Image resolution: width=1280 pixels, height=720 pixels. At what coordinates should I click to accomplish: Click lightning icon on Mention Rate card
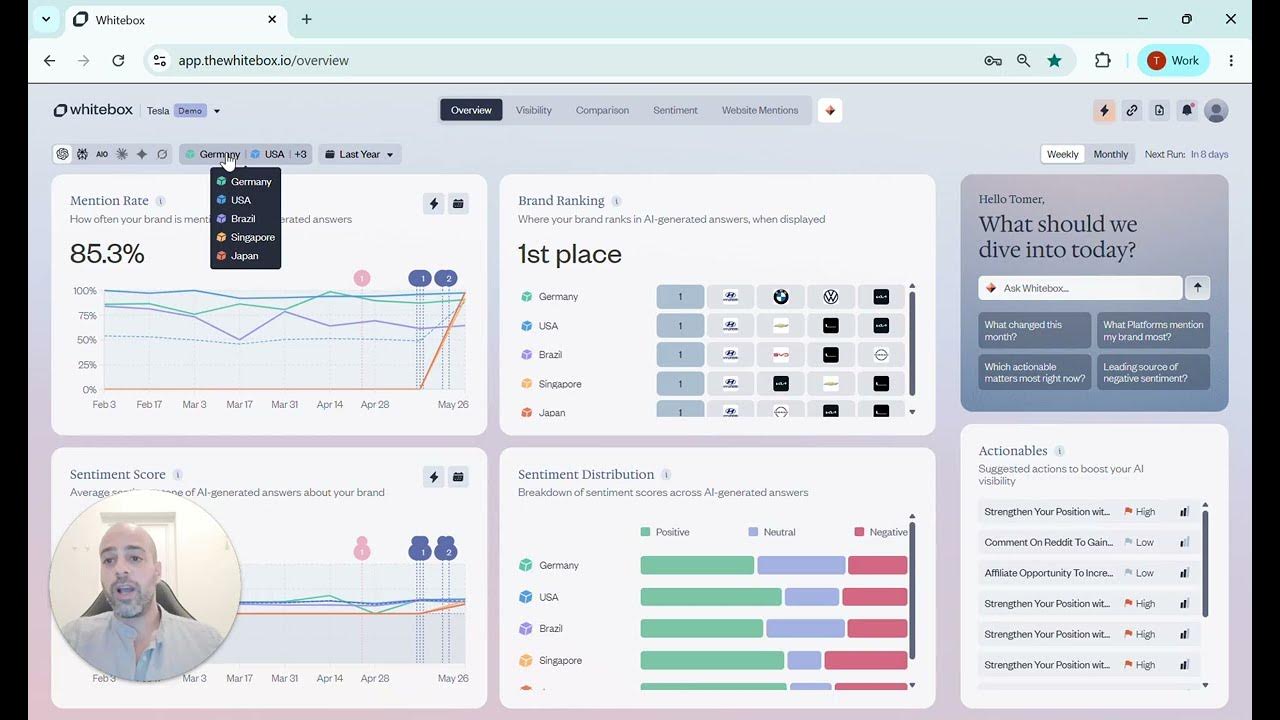click(x=433, y=204)
